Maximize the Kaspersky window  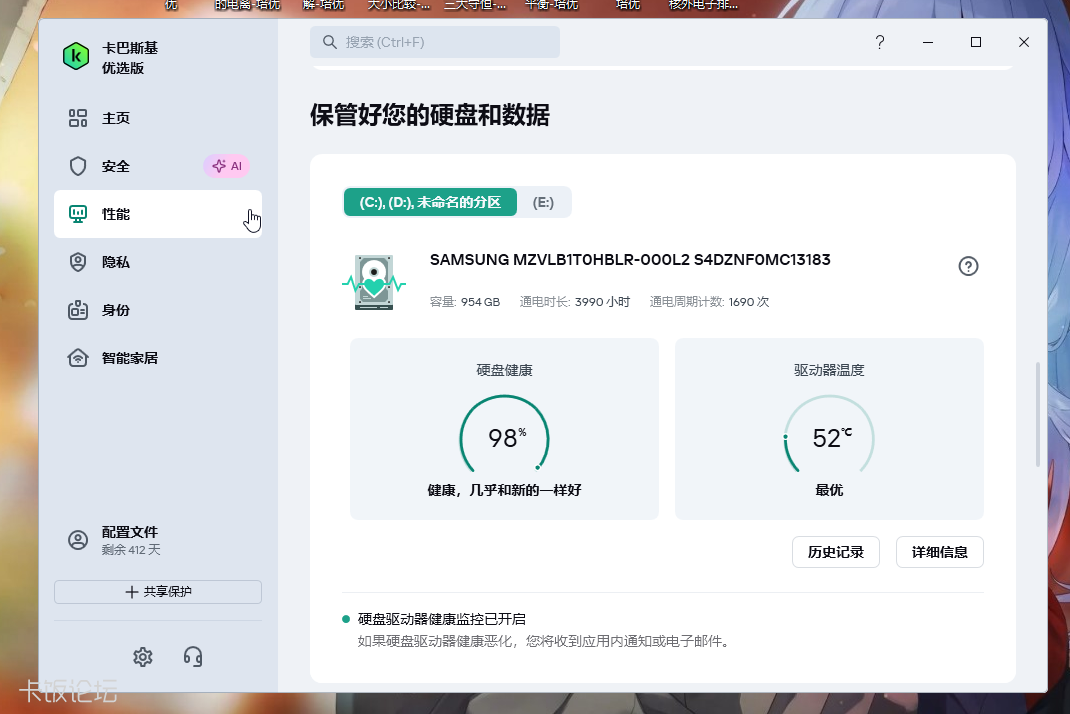pos(976,42)
